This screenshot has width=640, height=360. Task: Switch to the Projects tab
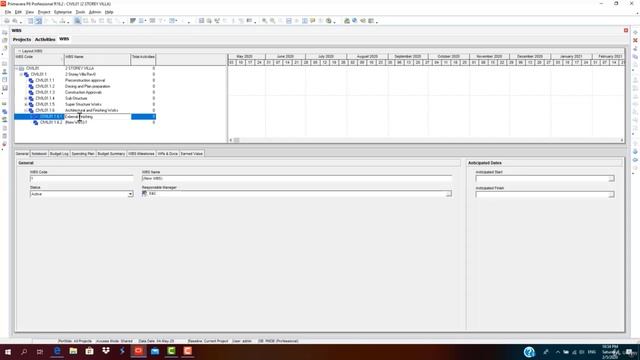click(x=22, y=40)
